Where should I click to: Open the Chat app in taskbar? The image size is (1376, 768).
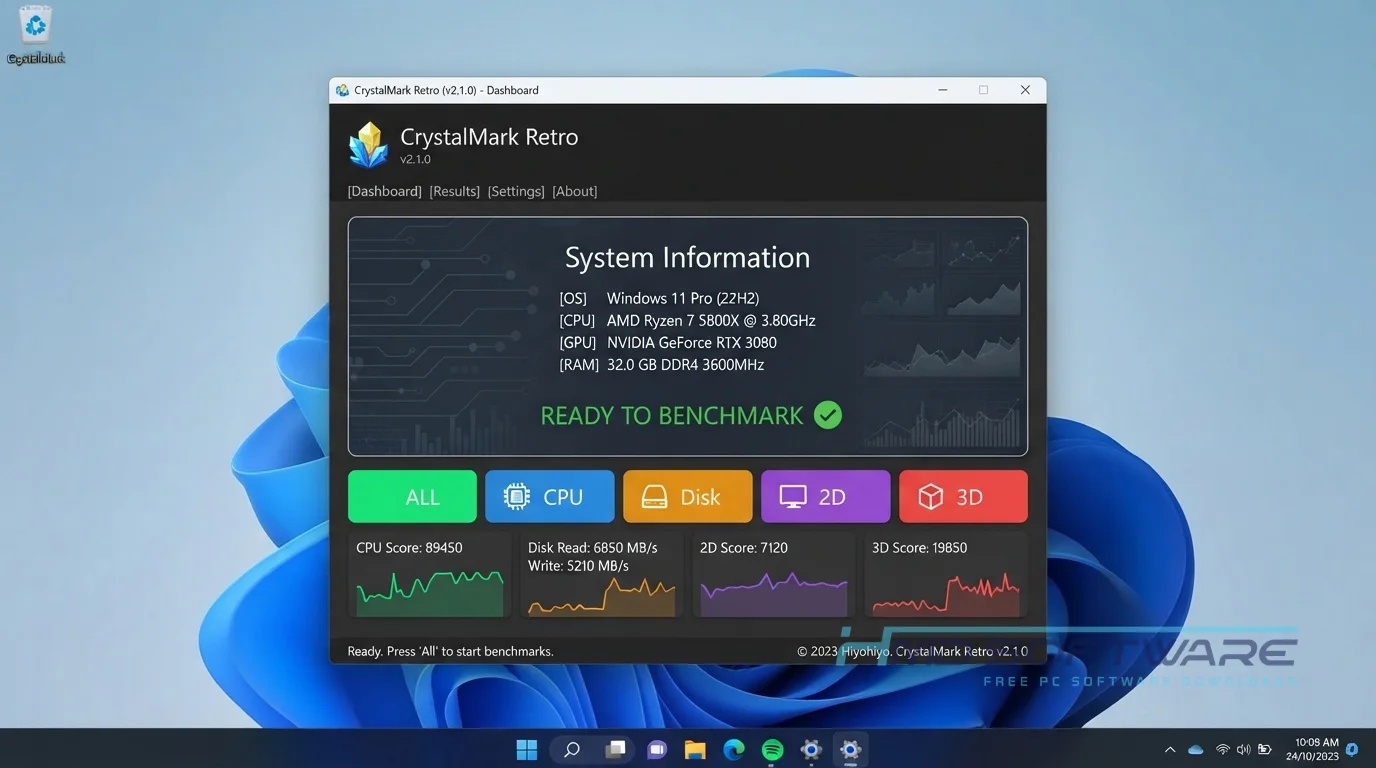656,749
